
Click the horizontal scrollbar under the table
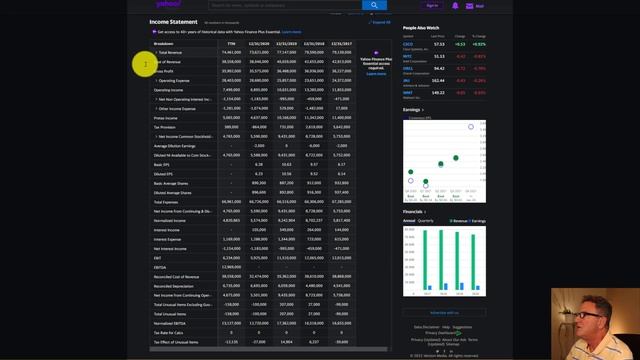pyautogui.click(x=269, y=349)
